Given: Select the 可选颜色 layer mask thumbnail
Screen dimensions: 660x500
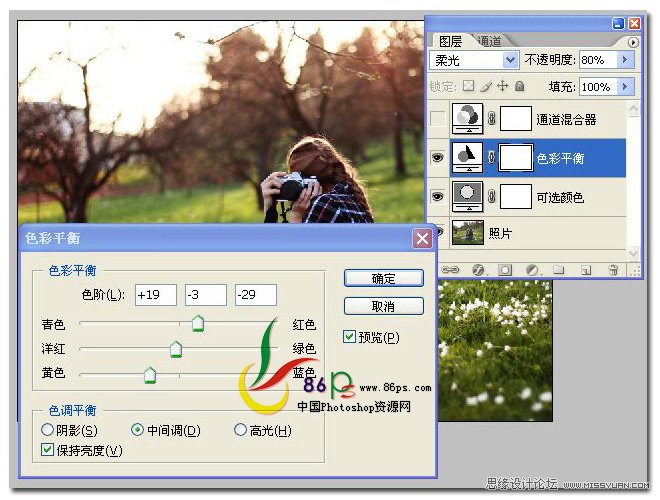Looking at the screenshot, I should coord(516,196).
